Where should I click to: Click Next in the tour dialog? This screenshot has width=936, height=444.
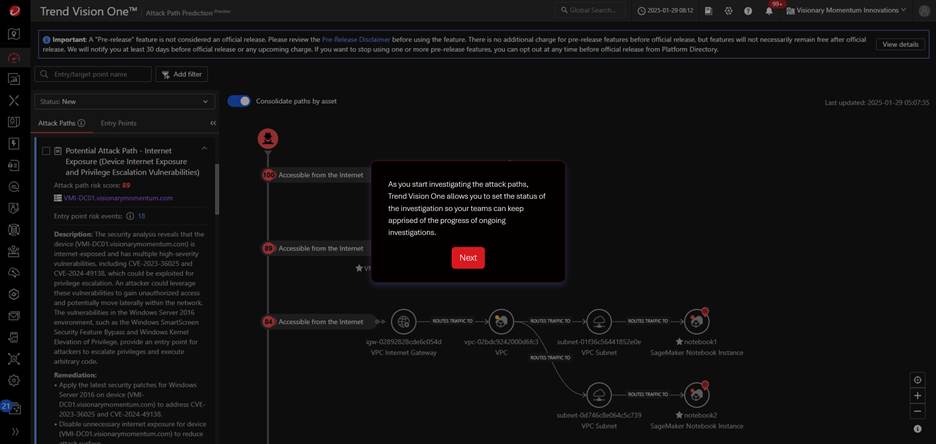[468, 258]
